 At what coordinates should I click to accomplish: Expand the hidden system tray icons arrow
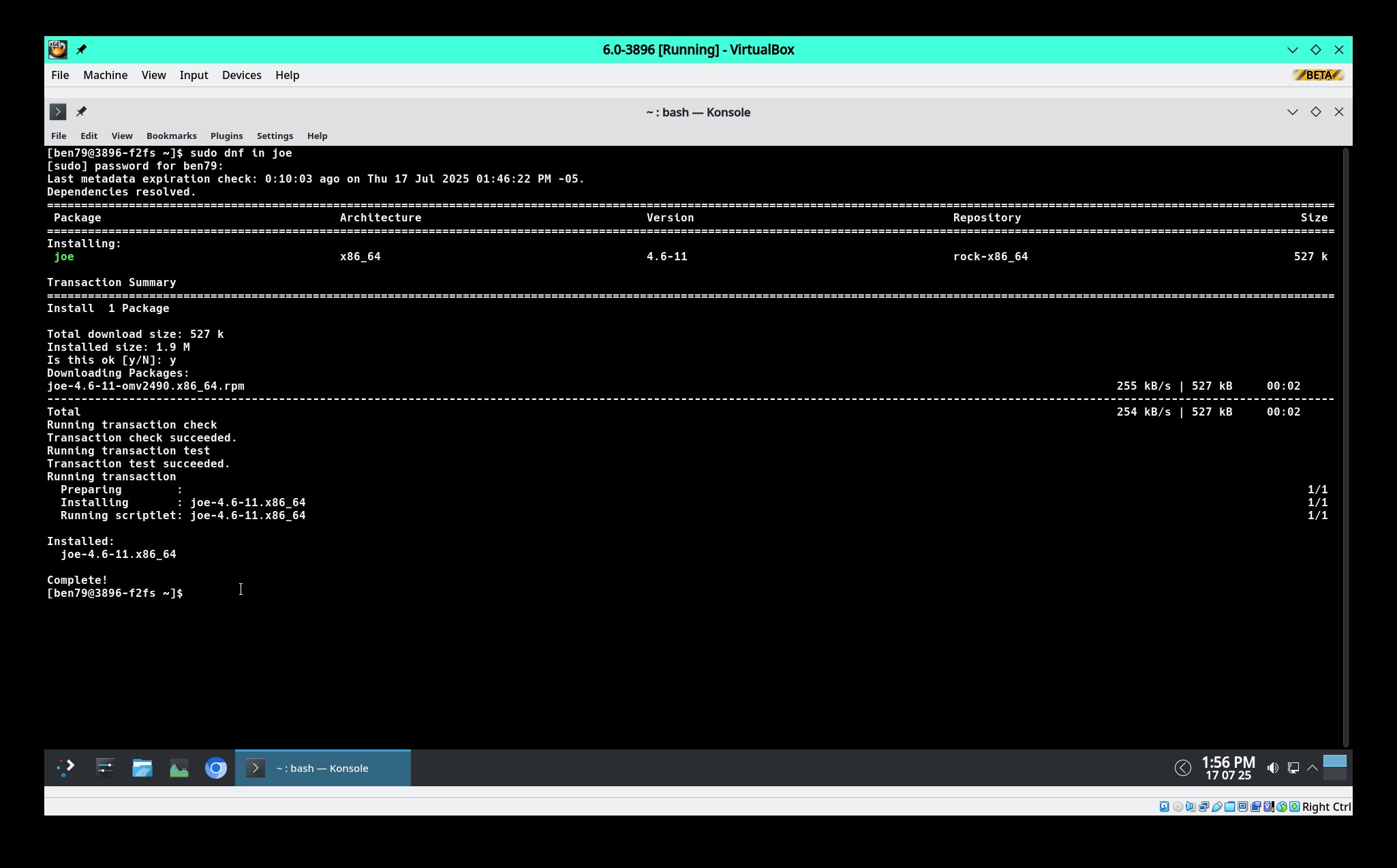click(x=1312, y=768)
